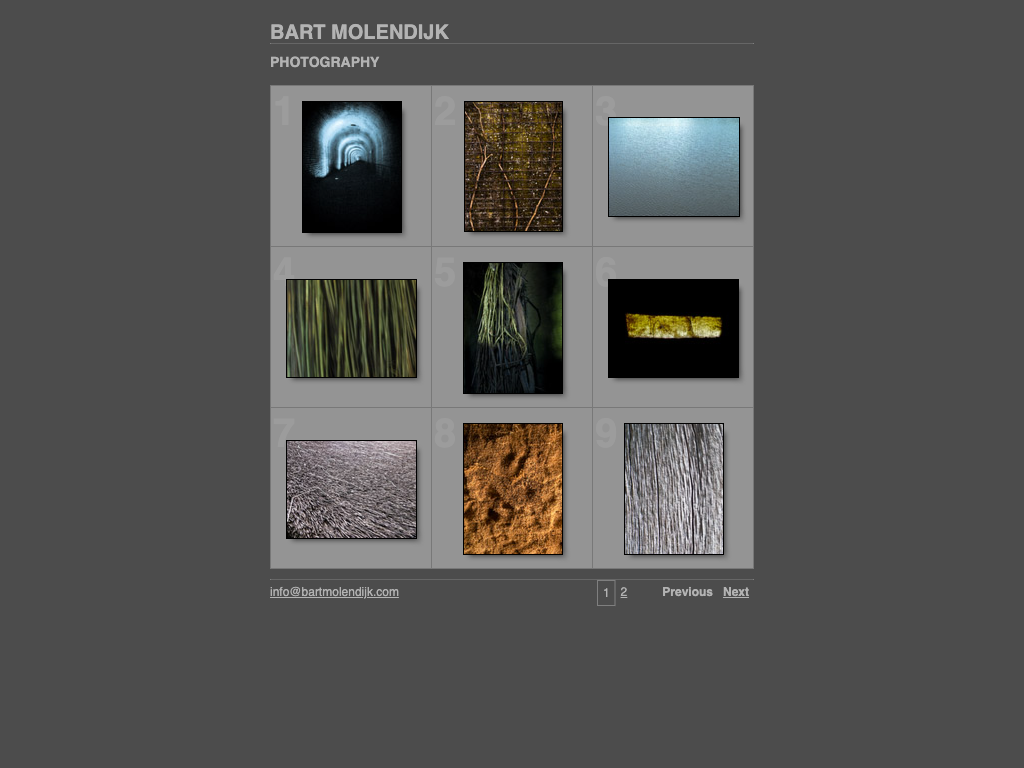Click the Previous page label
The height and width of the screenshot is (768, 1024).
[x=687, y=592]
